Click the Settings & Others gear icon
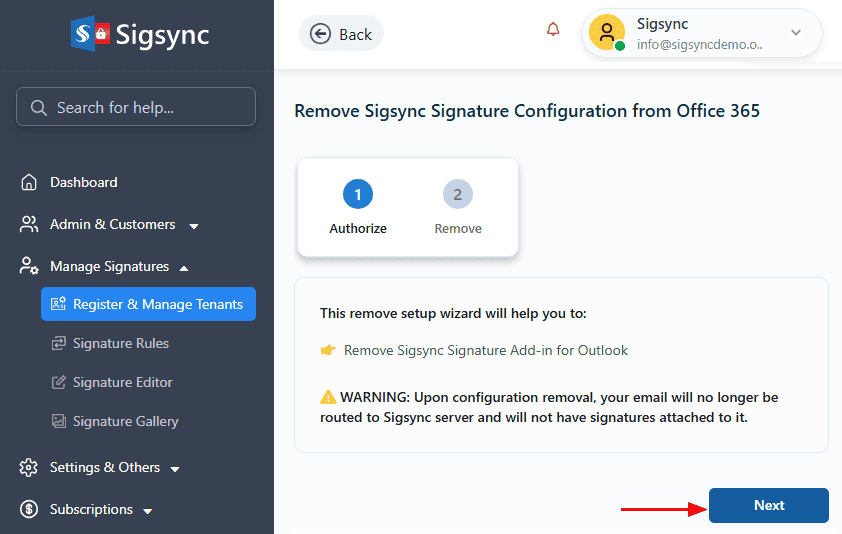842x534 pixels. 29,467
